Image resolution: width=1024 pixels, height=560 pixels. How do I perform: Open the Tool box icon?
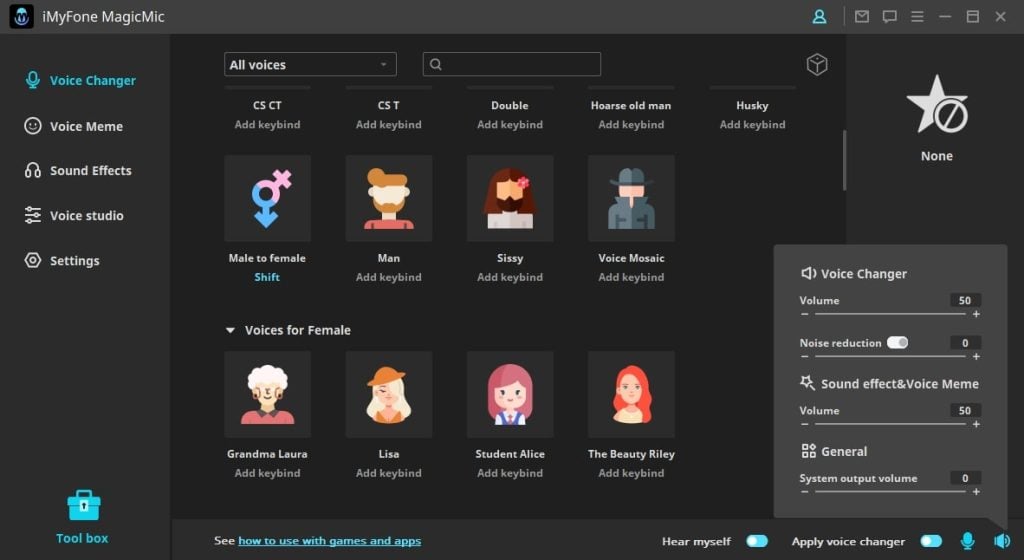point(84,505)
